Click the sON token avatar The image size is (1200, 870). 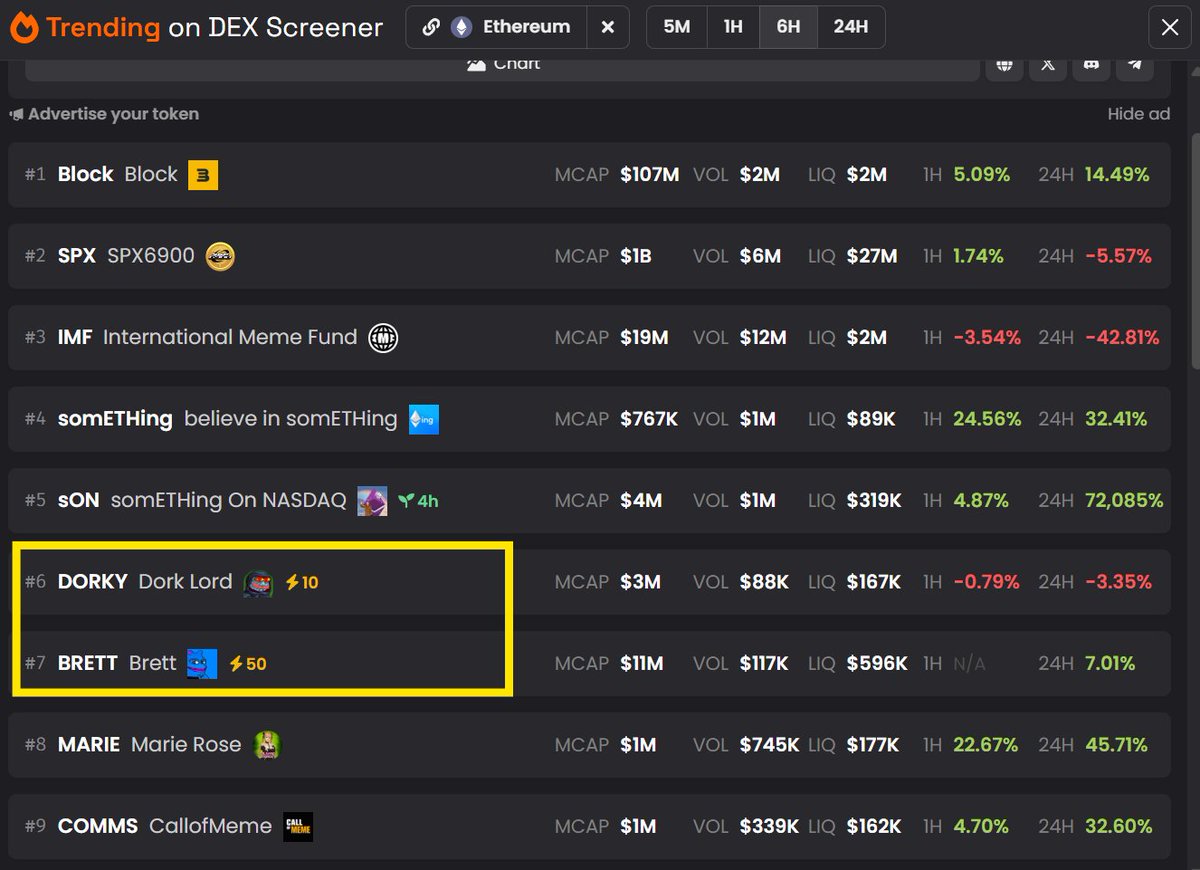pos(373,500)
